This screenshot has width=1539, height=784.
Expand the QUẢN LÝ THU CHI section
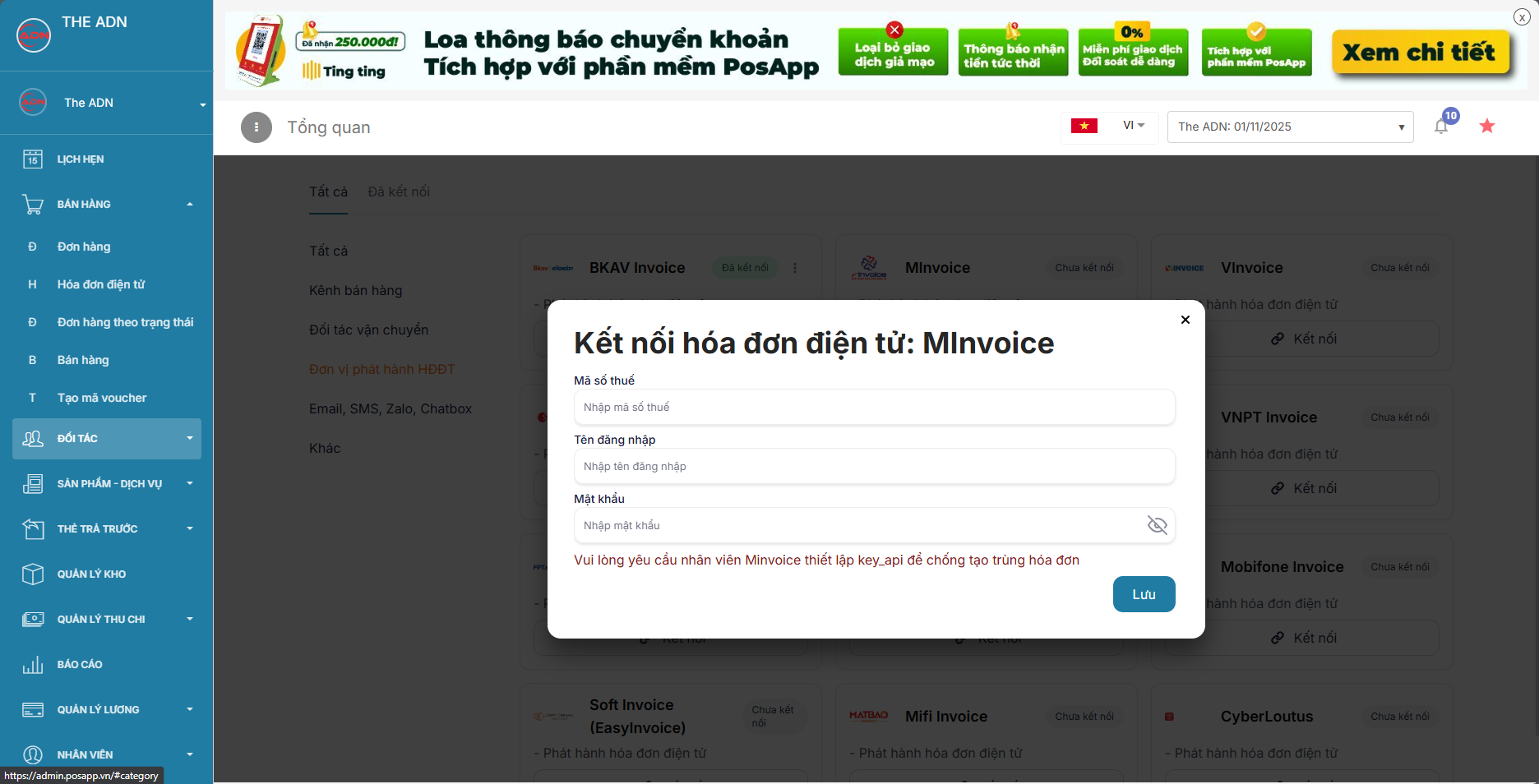tap(190, 619)
